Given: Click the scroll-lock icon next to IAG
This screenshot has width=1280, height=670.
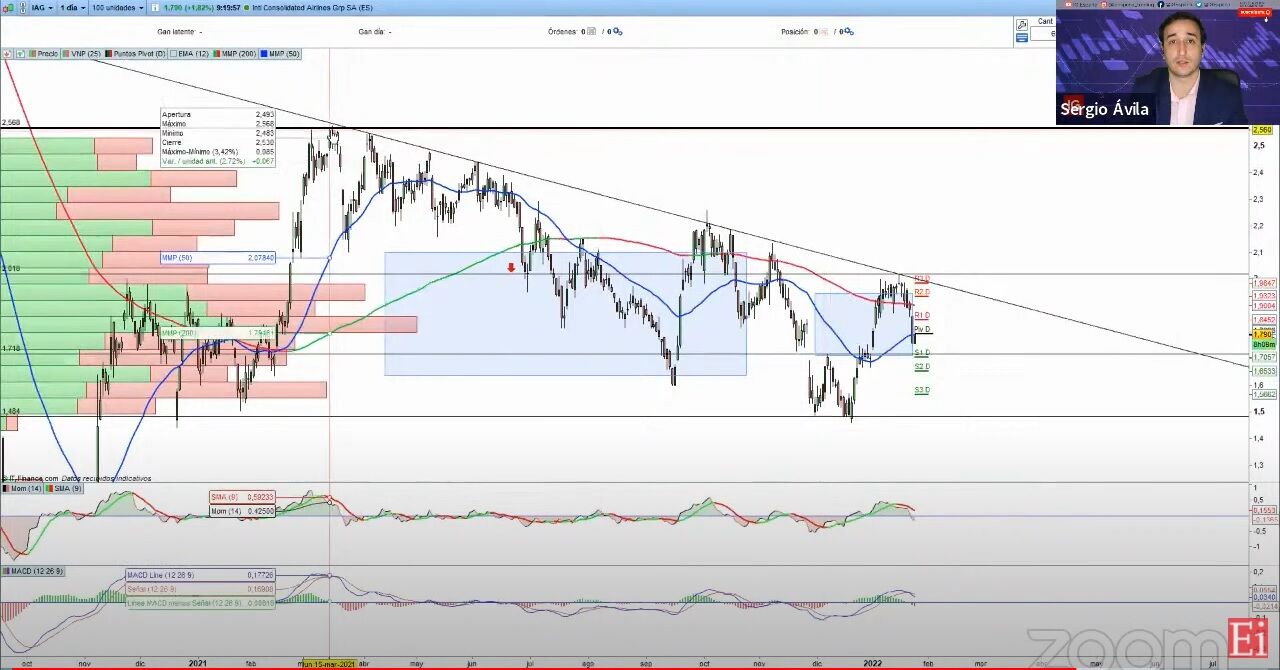Looking at the screenshot, I should (x=21, y=7).
